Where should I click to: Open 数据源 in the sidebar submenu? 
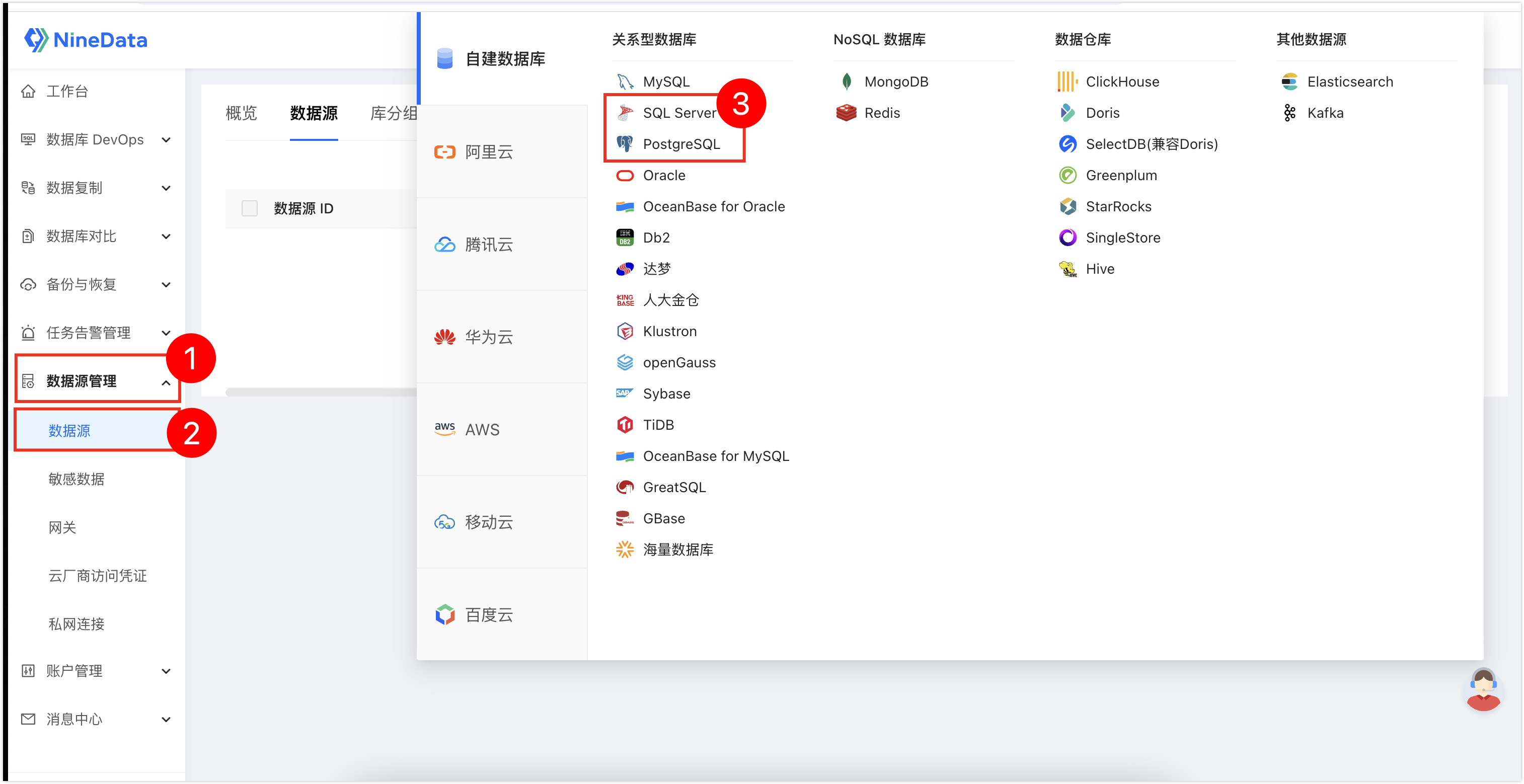98,431
